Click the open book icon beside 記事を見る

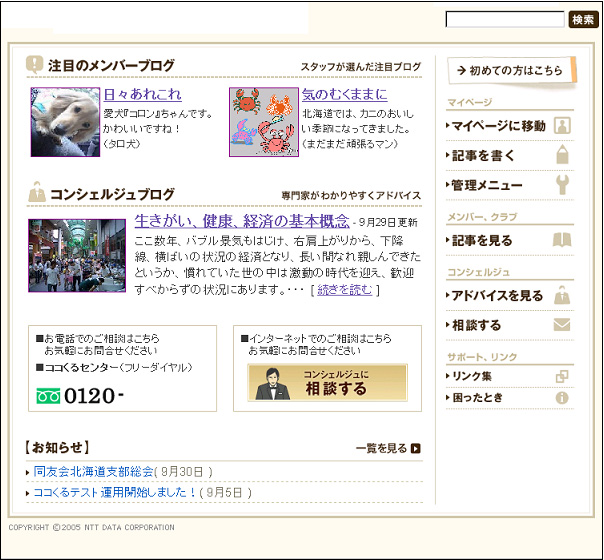[562, 240]
